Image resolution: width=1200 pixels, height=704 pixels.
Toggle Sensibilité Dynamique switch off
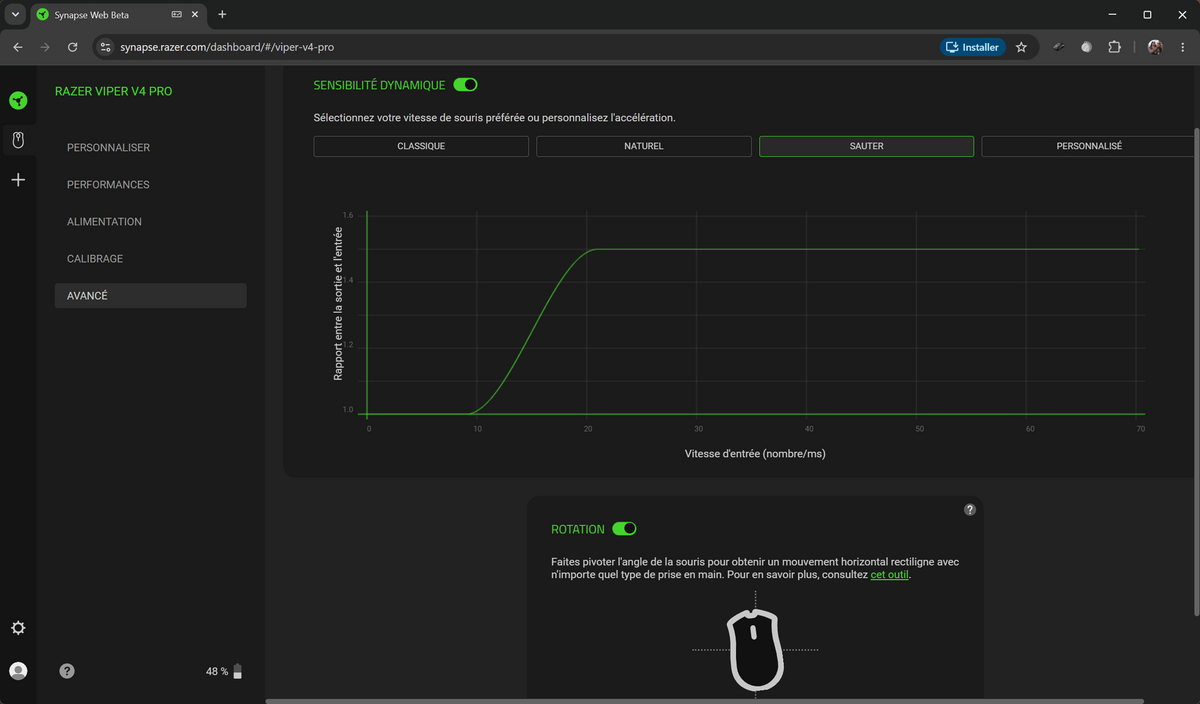coord(466,85)
